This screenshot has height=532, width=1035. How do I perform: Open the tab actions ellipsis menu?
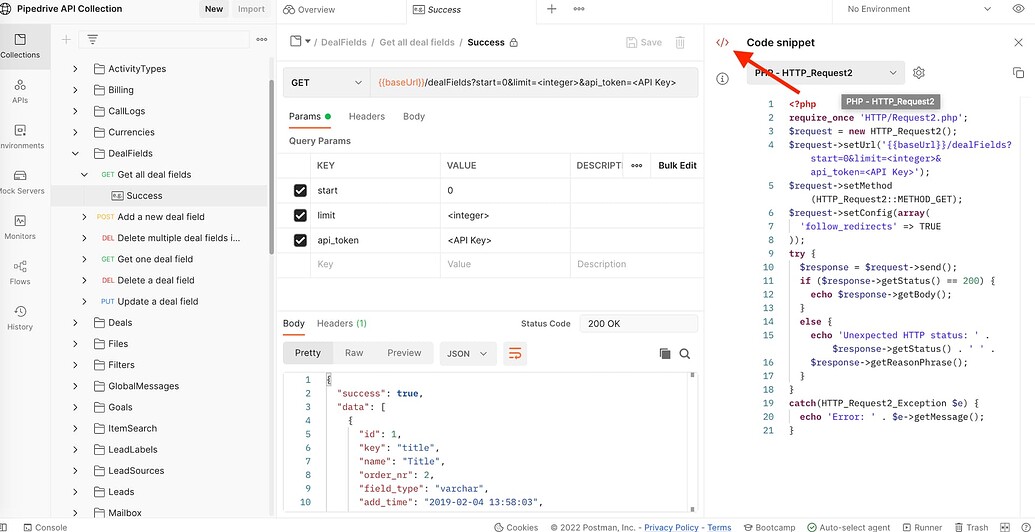point(579,9)
